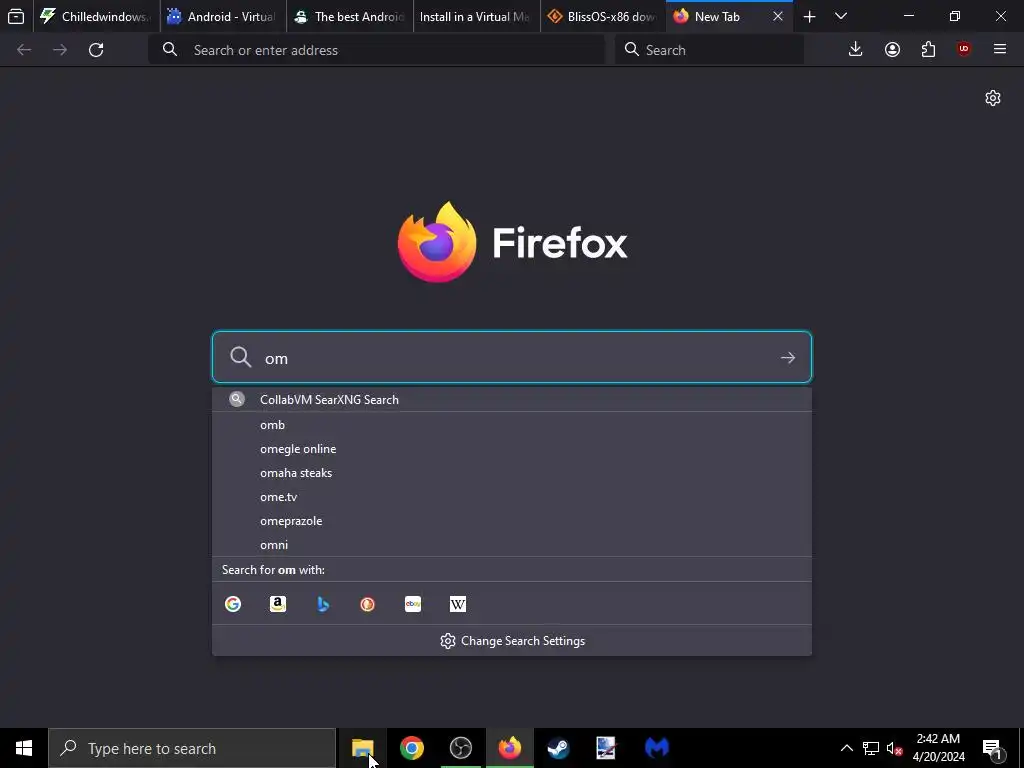Select CollabVM SearXNG Search entry
Image resolution: width=1024 pixels, height=768 pixels.
click(x=511, y=400)
